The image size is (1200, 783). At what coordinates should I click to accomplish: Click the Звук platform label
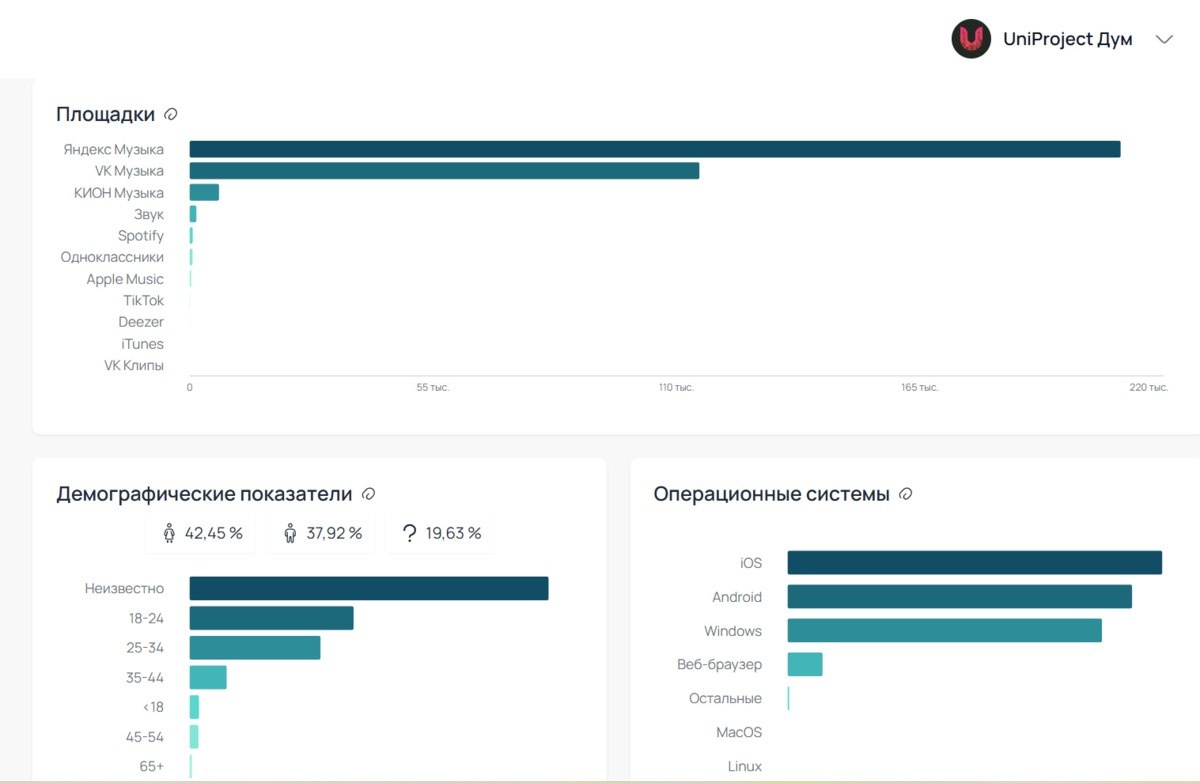click(149, 214)
